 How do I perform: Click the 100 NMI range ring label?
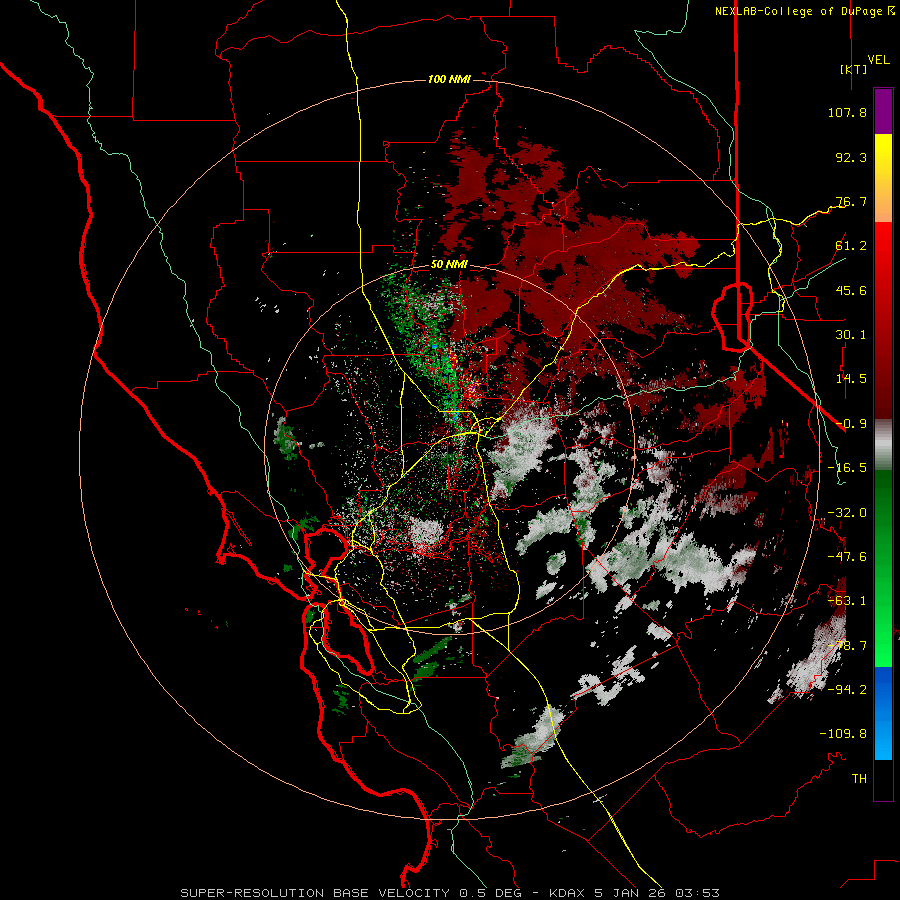[449, 79]
